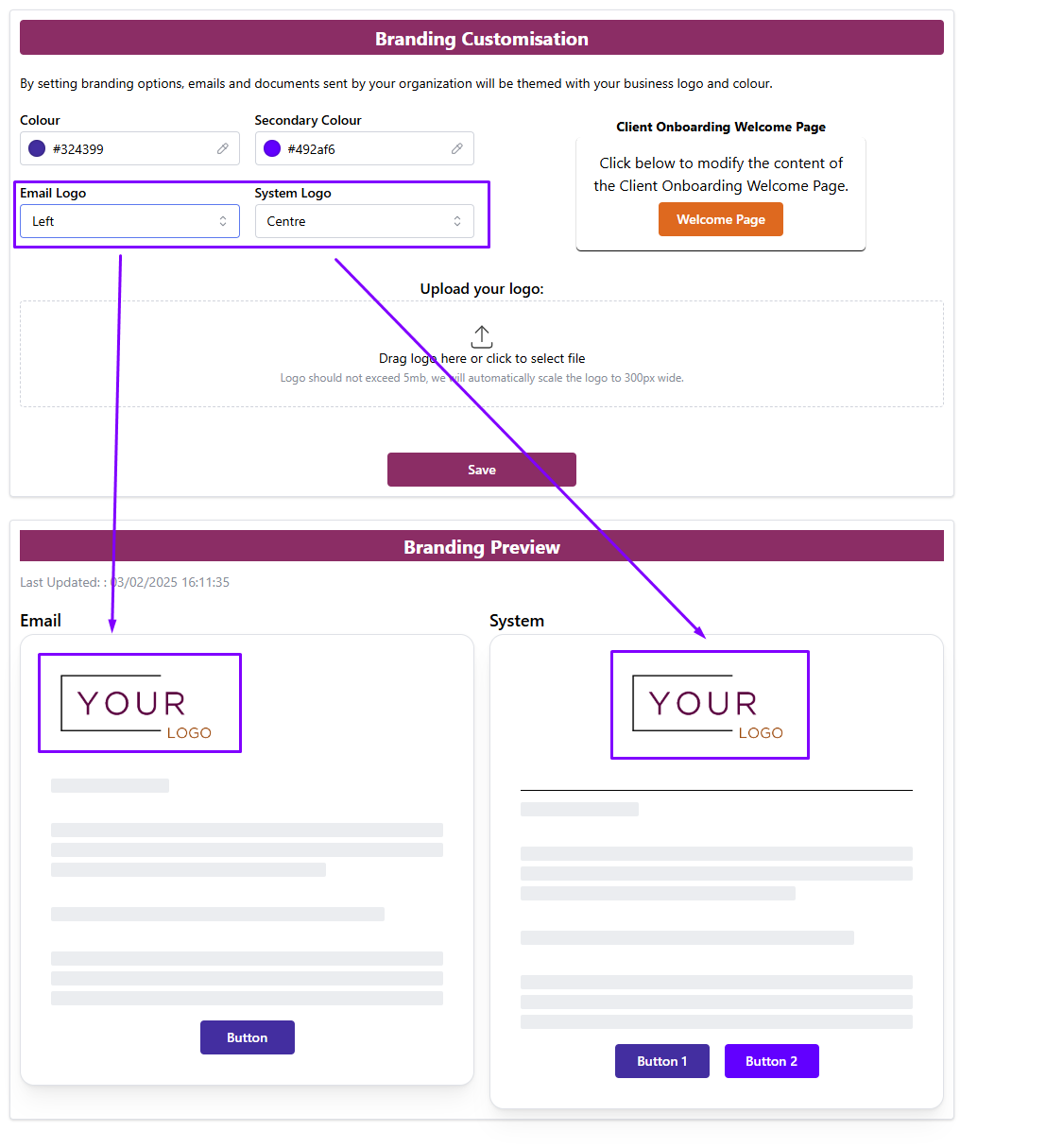Screen dimensions: 1063x1148
Task: Click the Secondary Colour edit pencil icon
Action: [x=457, y=148]
